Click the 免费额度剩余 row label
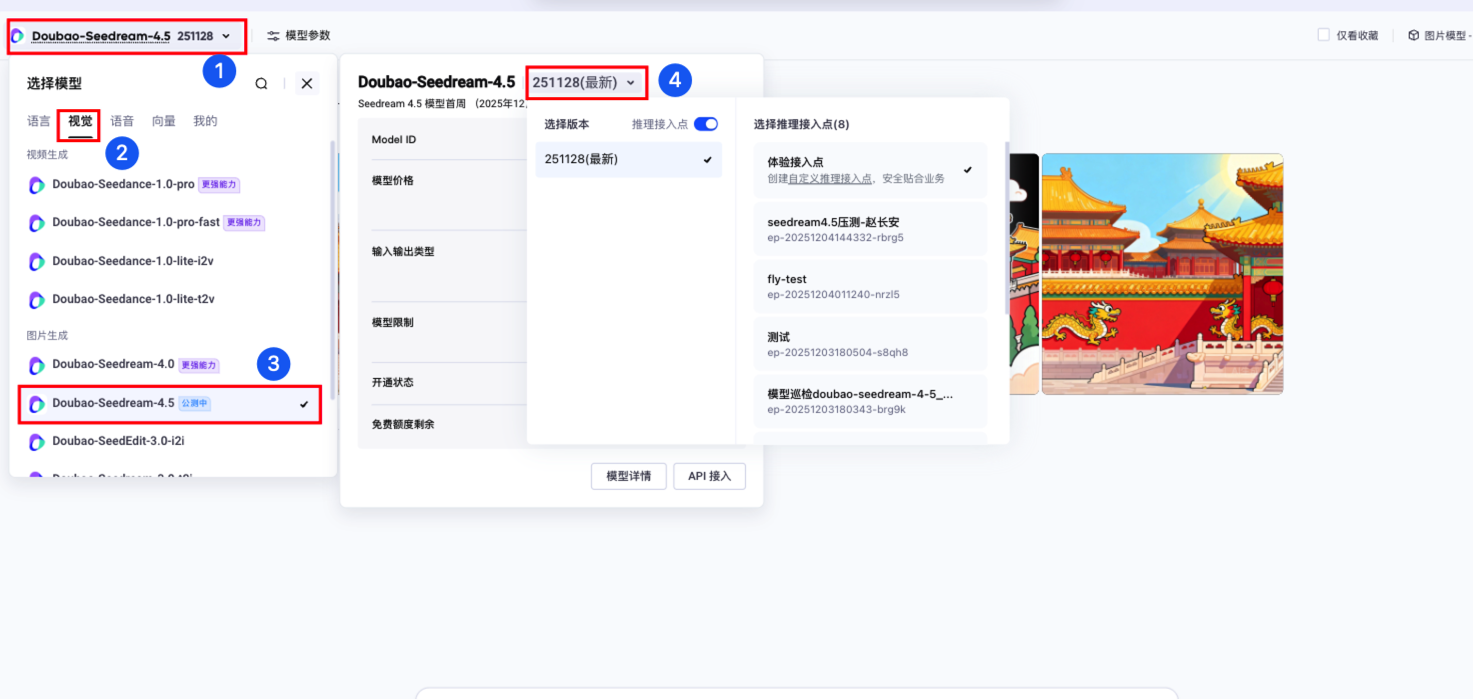1473x699 pixels. (403, 425)
